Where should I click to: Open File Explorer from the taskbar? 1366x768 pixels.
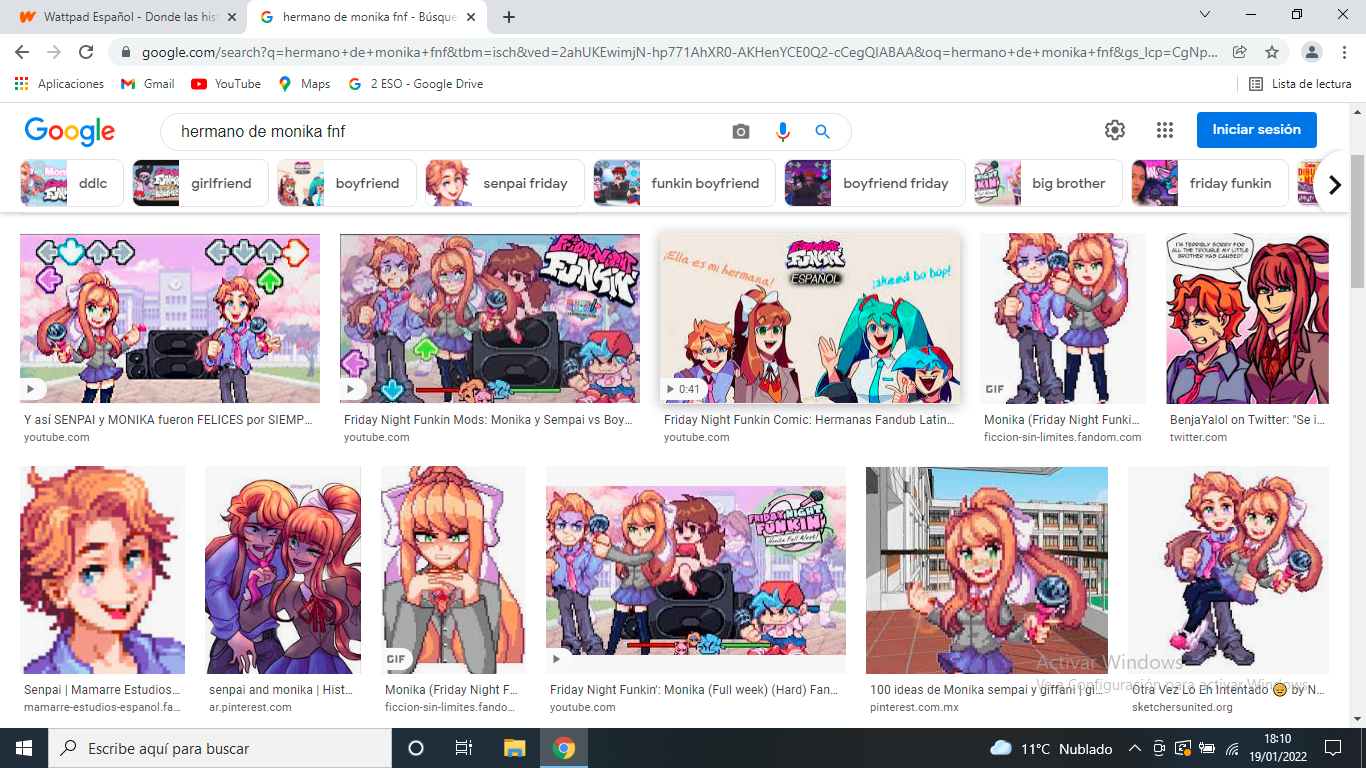point(514,748)
